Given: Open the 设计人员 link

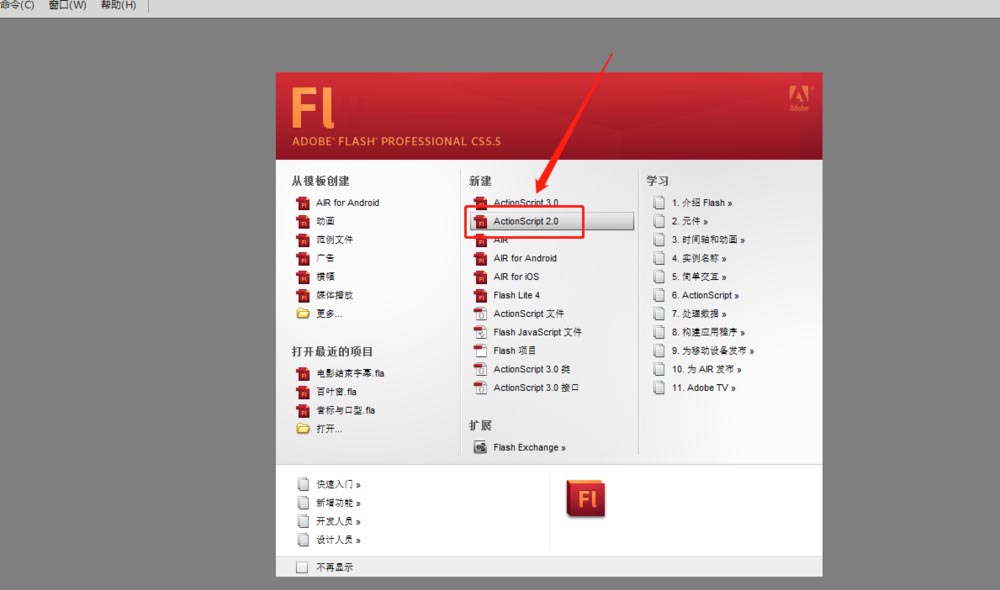Looking at the screenshot, I should (339, 540).
